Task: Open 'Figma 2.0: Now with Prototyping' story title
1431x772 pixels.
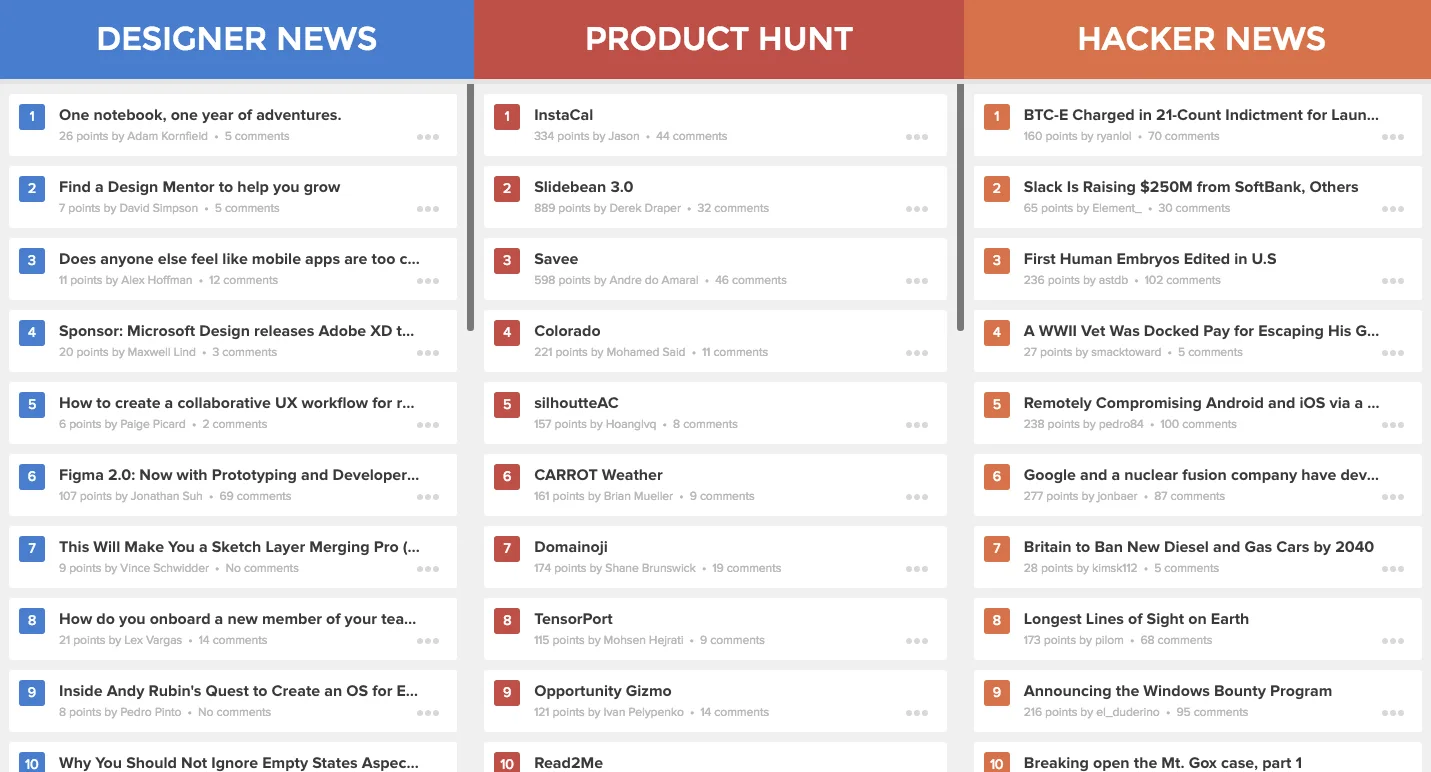Action: coord(239,475)
